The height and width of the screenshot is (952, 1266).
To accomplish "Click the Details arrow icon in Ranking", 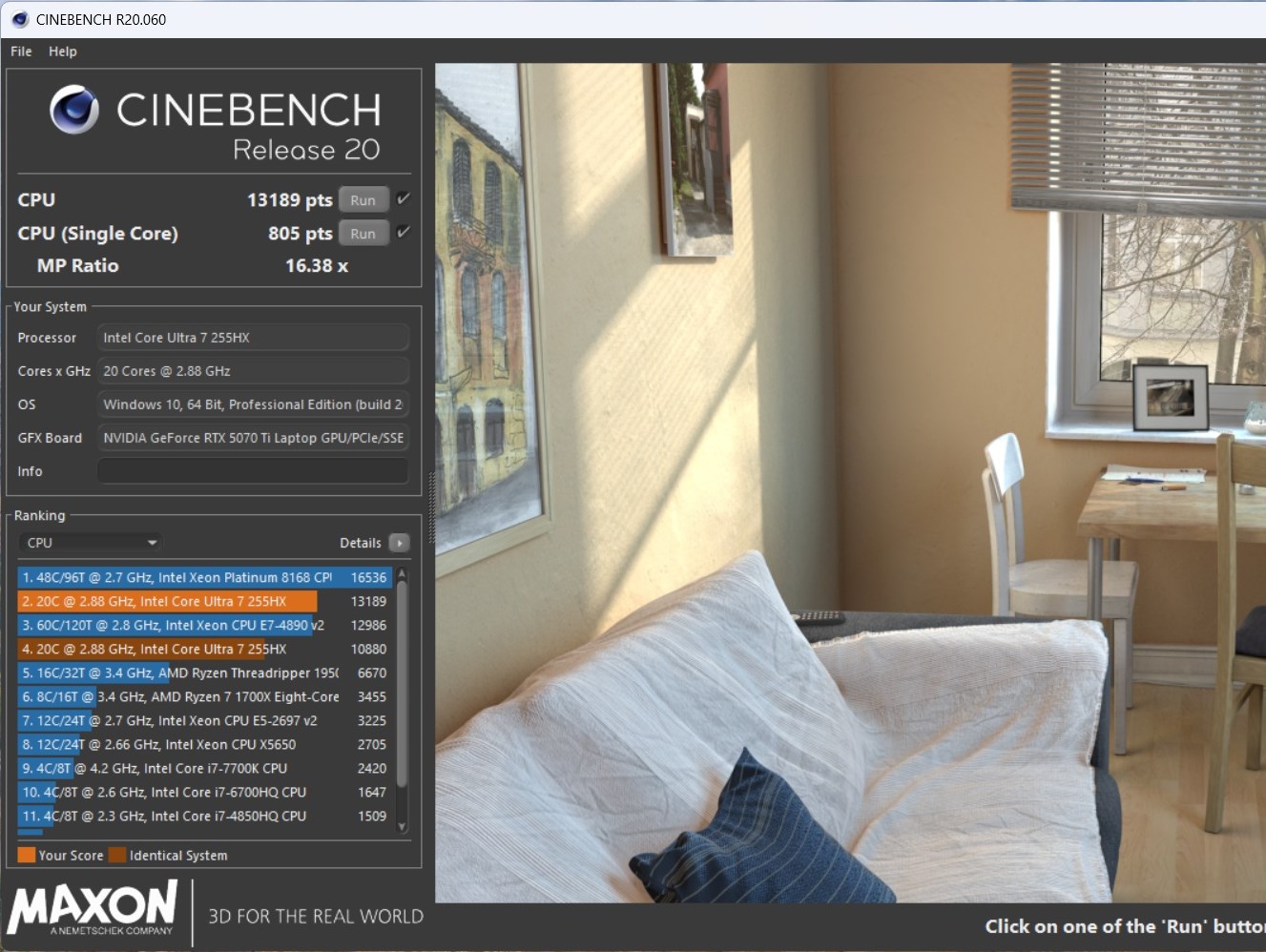I will [x=400, y=543].
